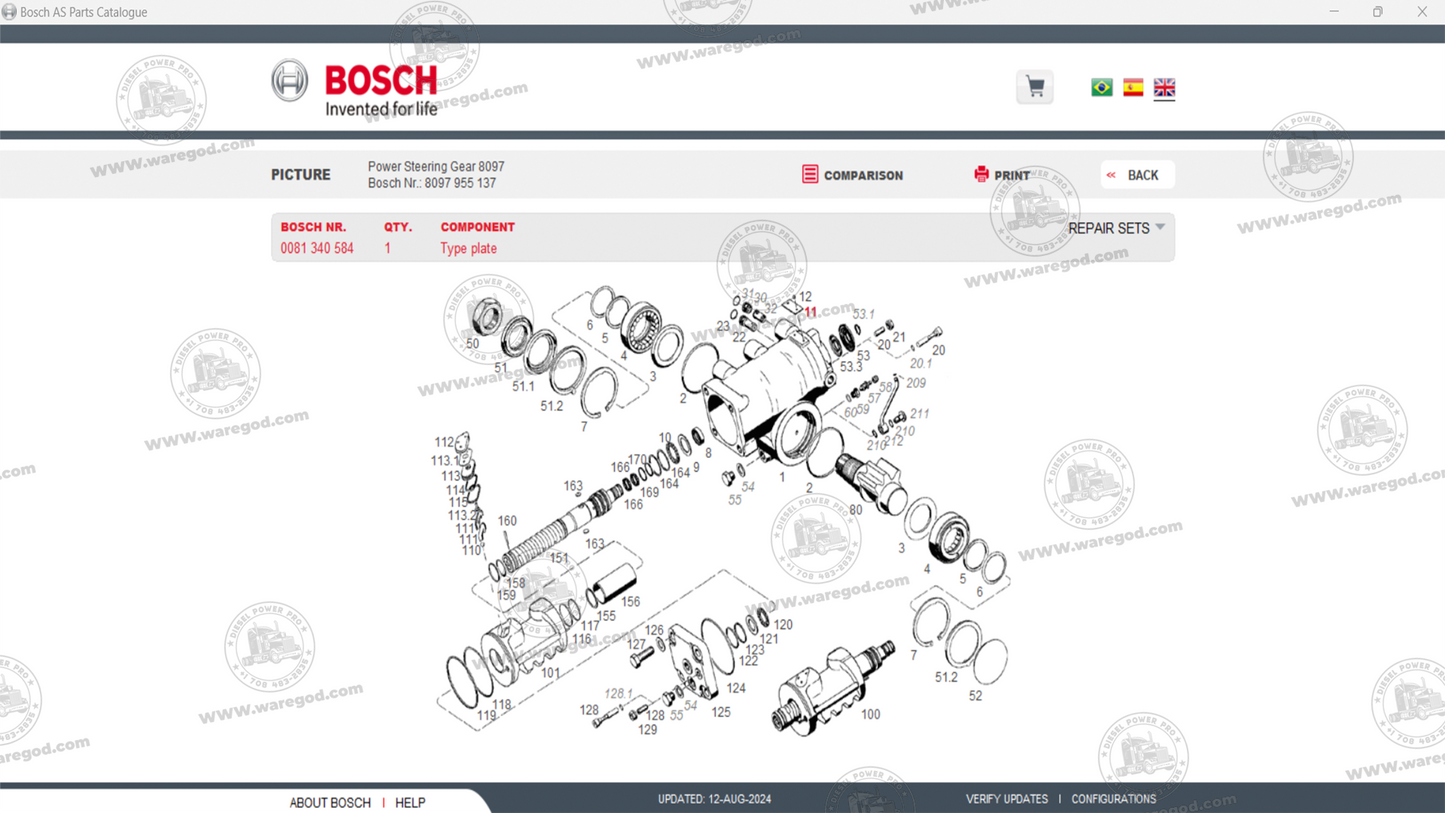The image size is (1445, 813).
Task: Click part label 125 in the diagram
Action: 720,712
